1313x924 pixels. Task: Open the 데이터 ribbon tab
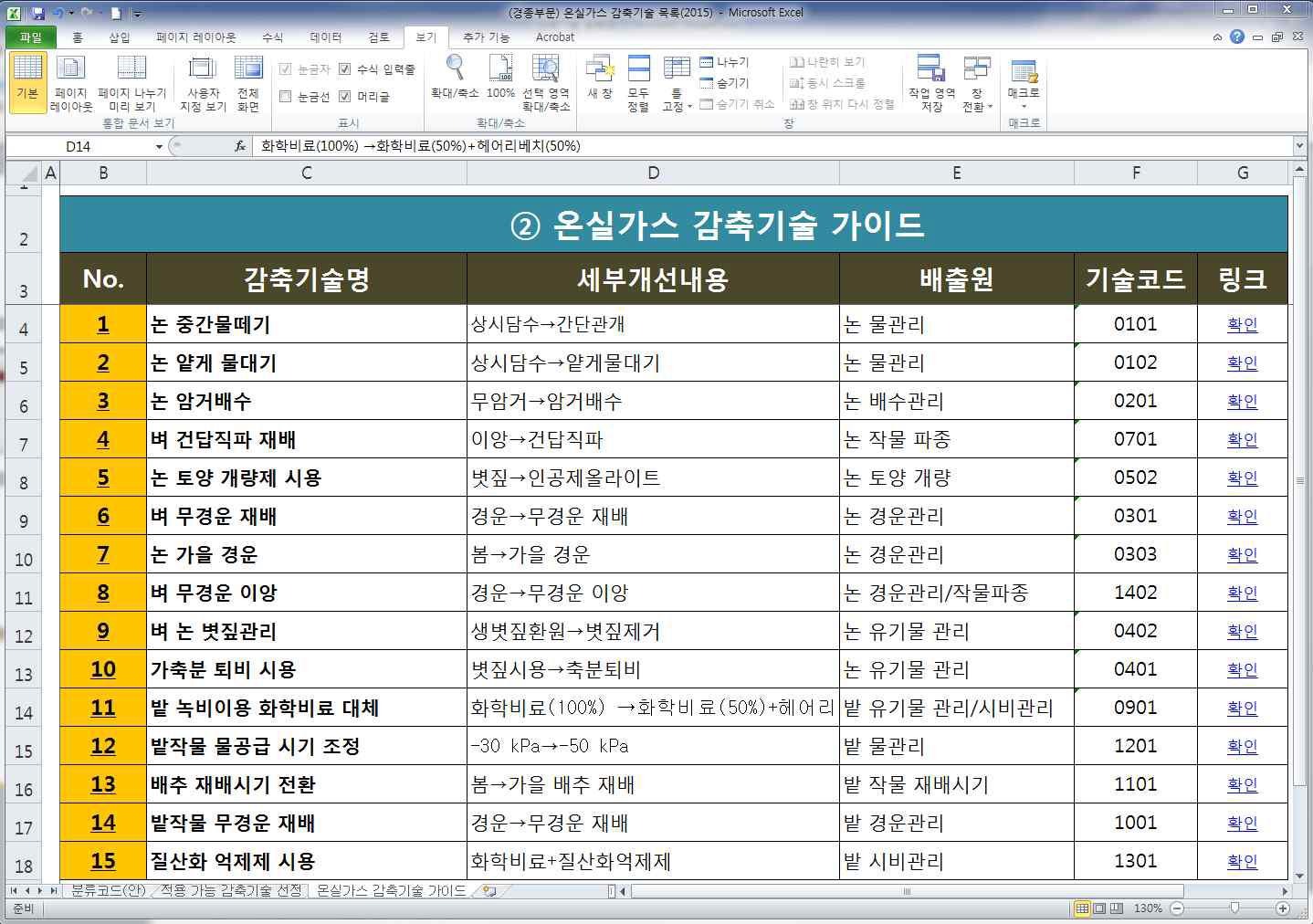coord(326,37)
